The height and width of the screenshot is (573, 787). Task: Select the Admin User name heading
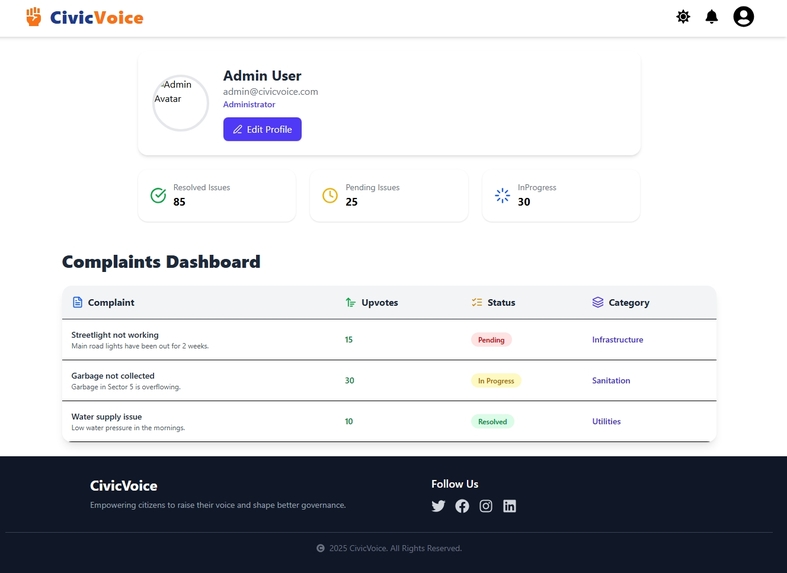[x=262, y=76]
